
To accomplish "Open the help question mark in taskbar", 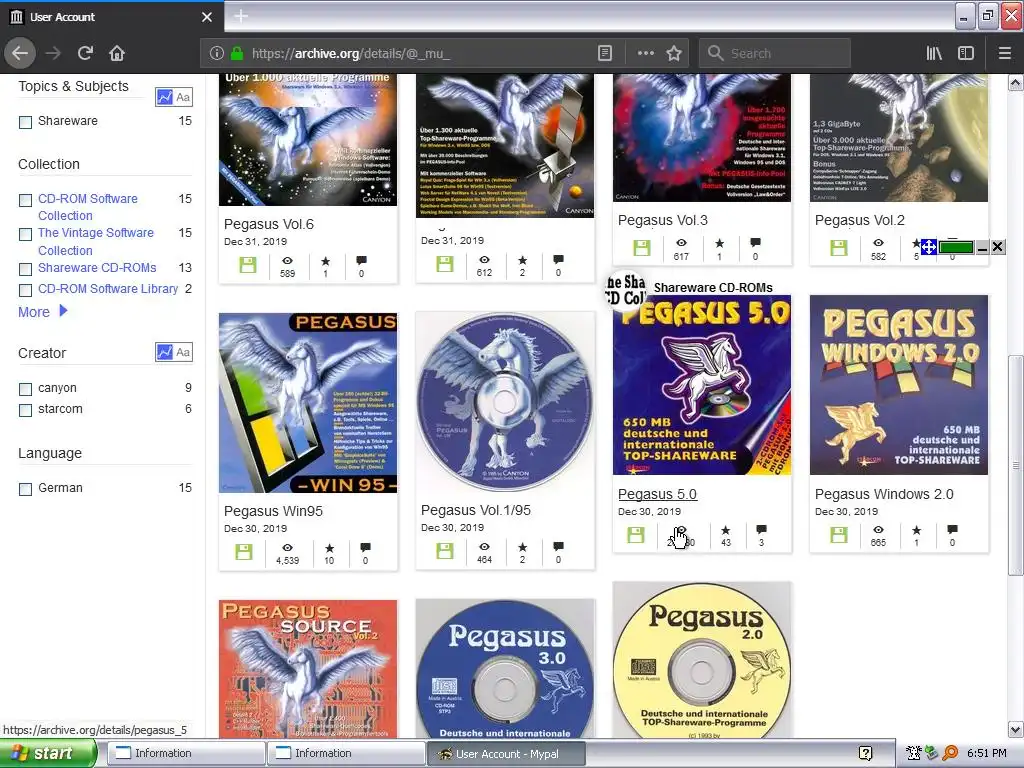I will 865,753.
